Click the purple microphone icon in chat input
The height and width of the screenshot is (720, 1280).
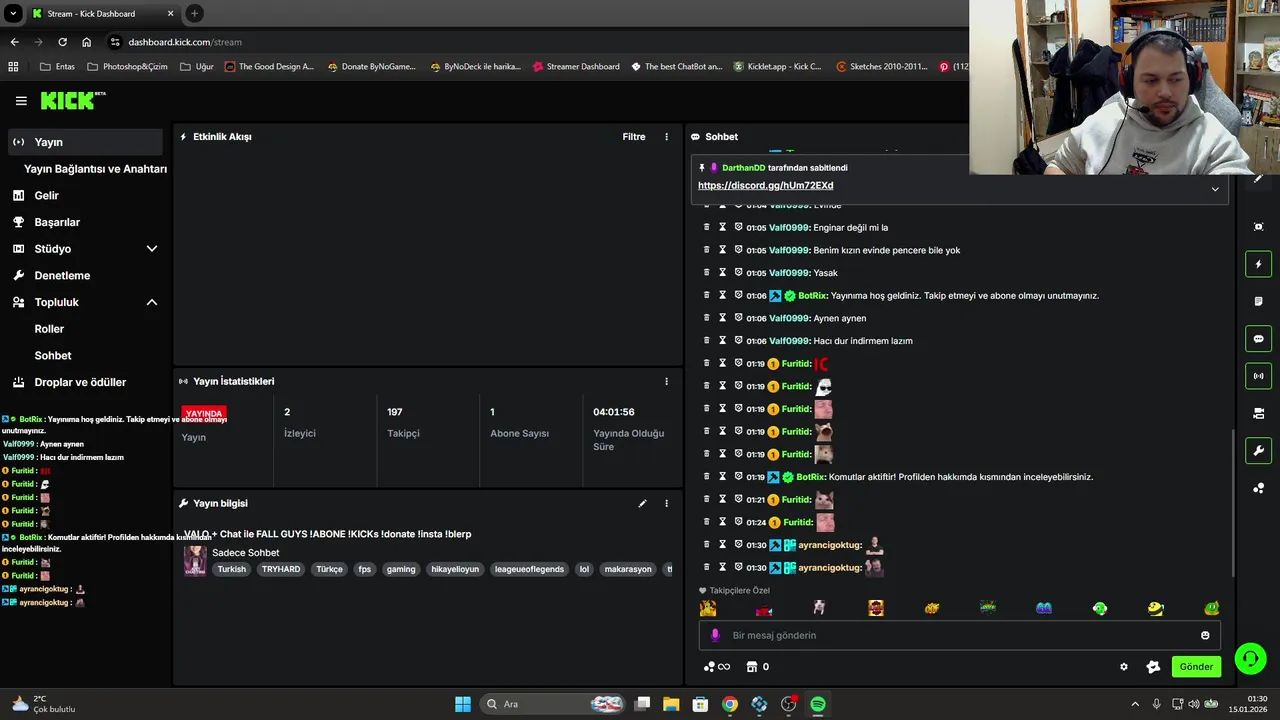pos(714,635)
